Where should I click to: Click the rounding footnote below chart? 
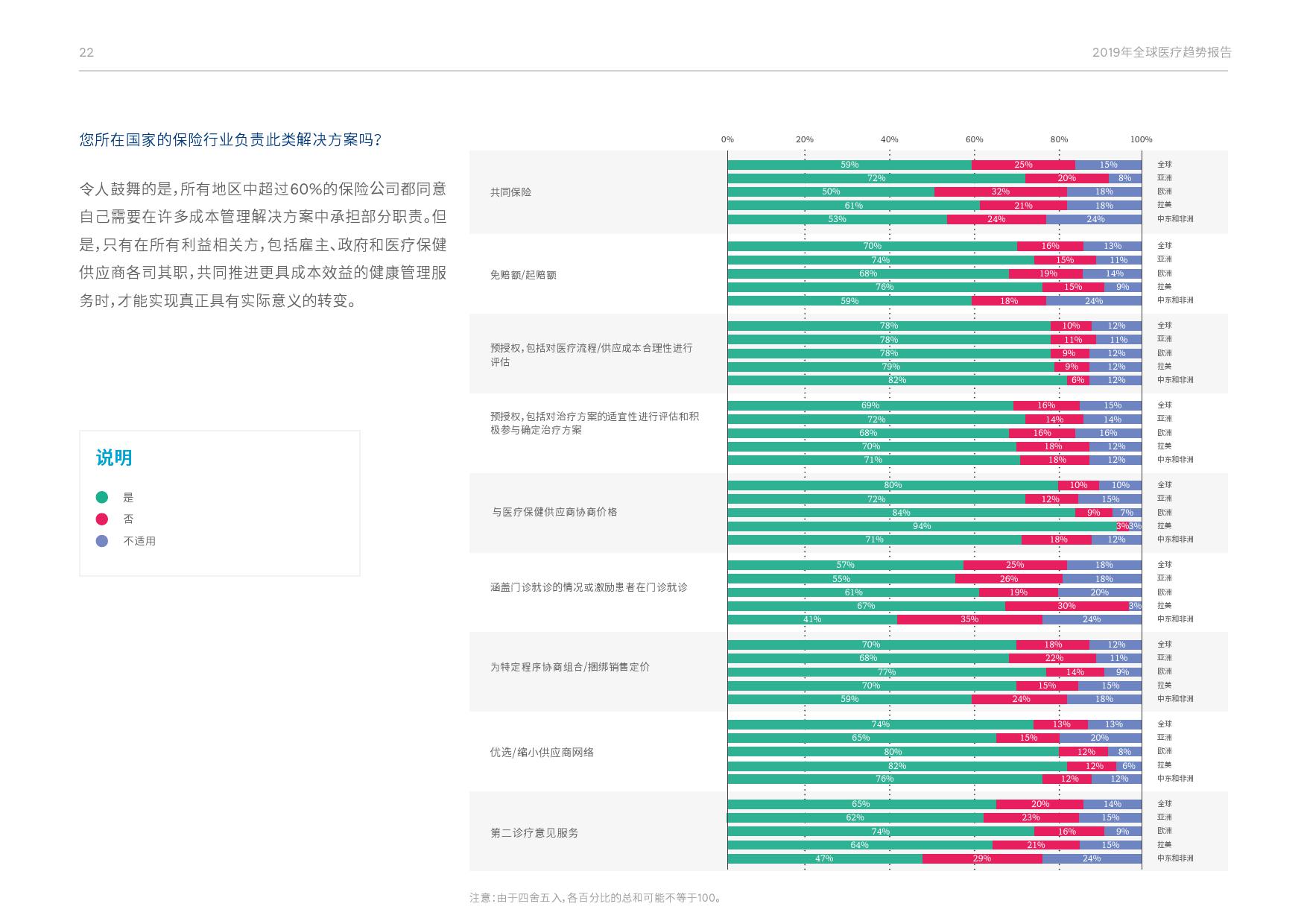(595, 898)
